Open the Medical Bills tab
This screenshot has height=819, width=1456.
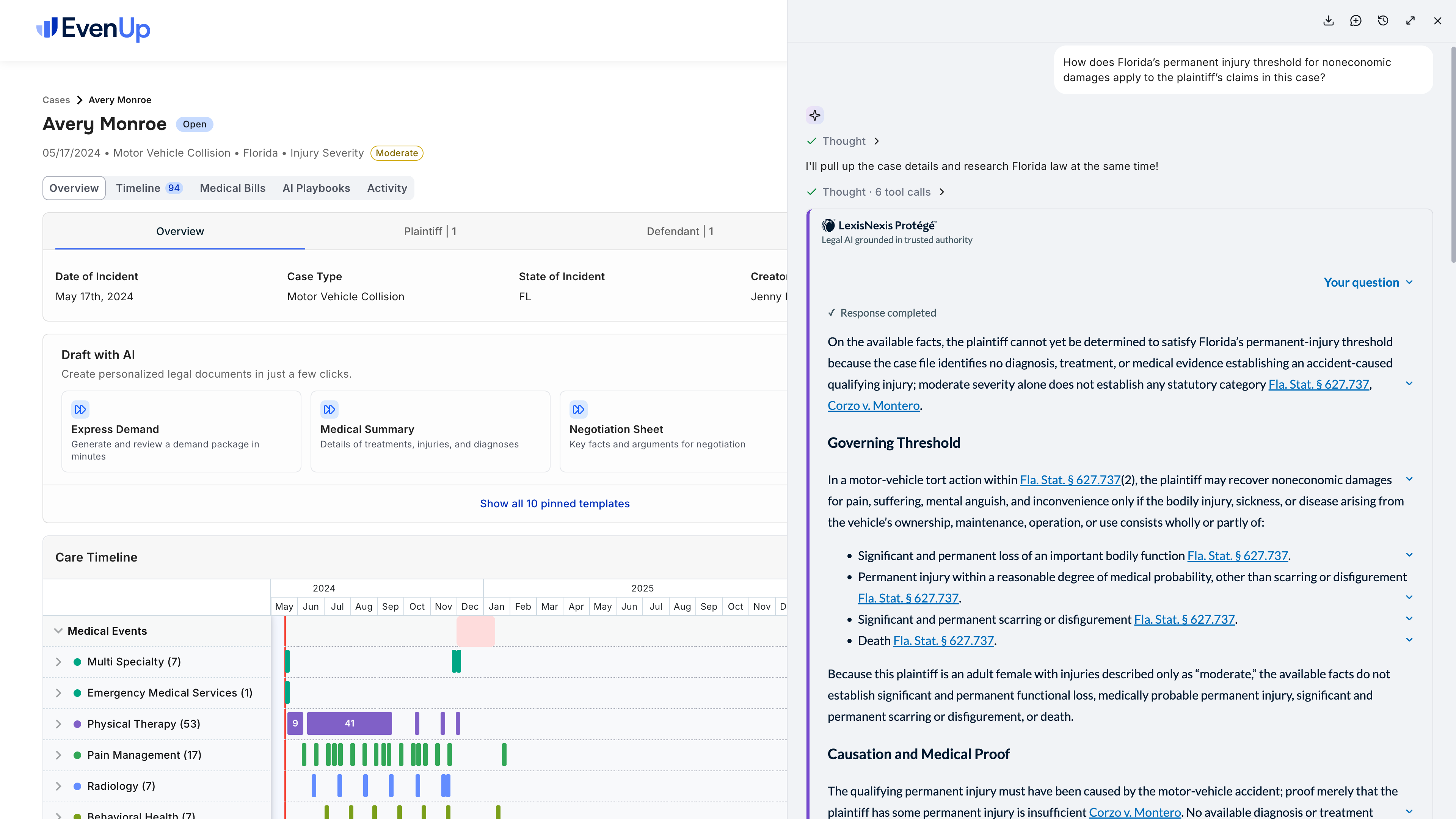coord(232,188)
